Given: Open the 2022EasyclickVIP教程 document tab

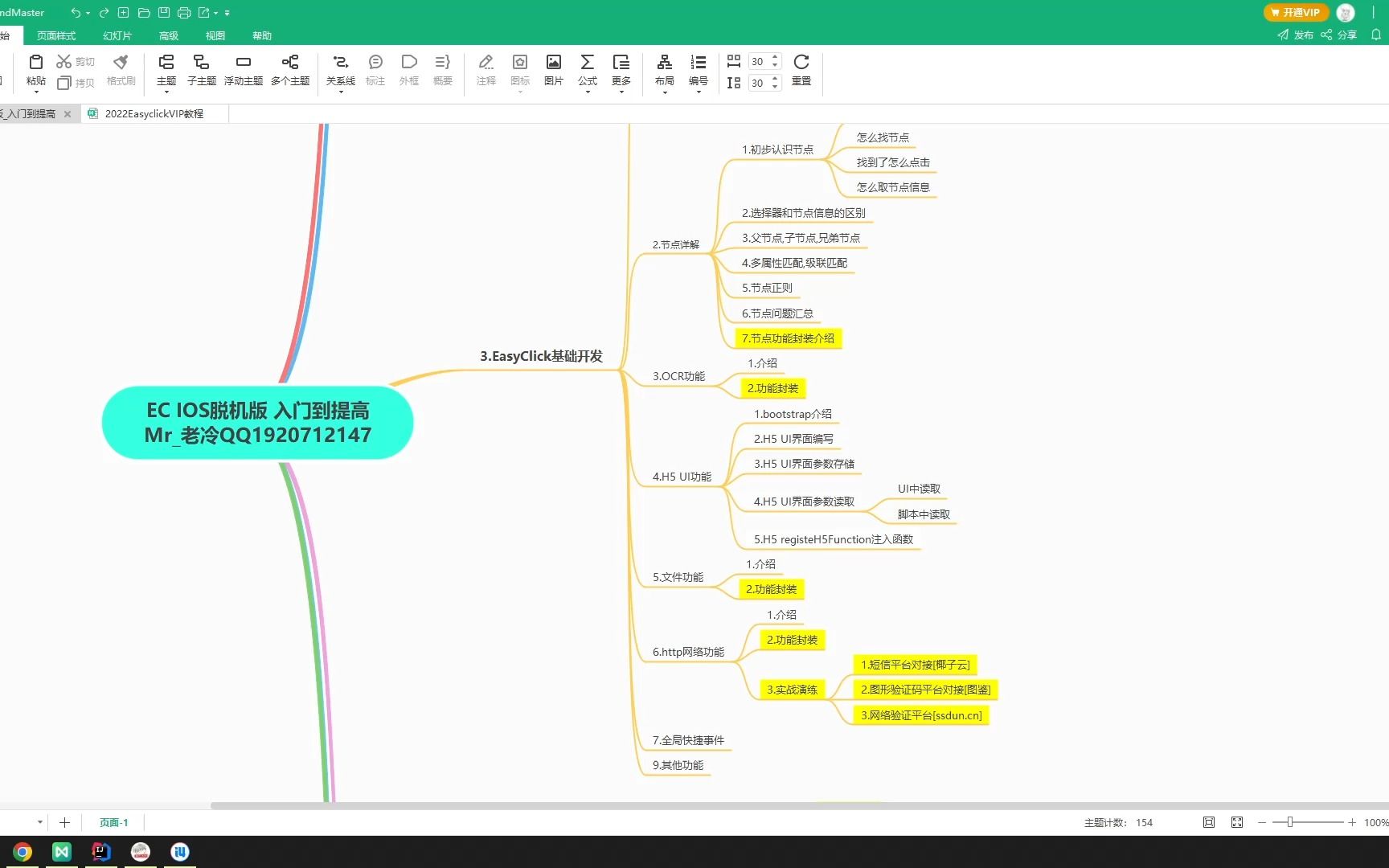Looking at the screenshot, I should point(154,113).
